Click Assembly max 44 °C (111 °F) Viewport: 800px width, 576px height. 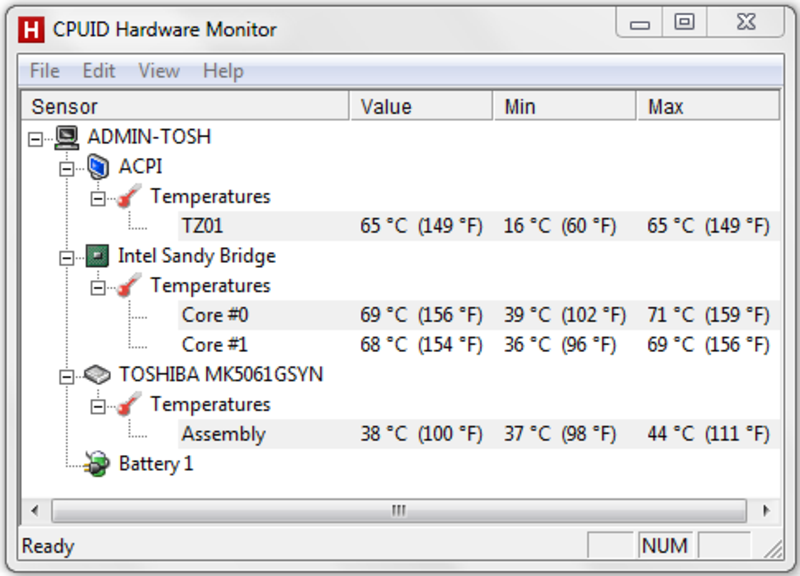click(x=709, y=434)
